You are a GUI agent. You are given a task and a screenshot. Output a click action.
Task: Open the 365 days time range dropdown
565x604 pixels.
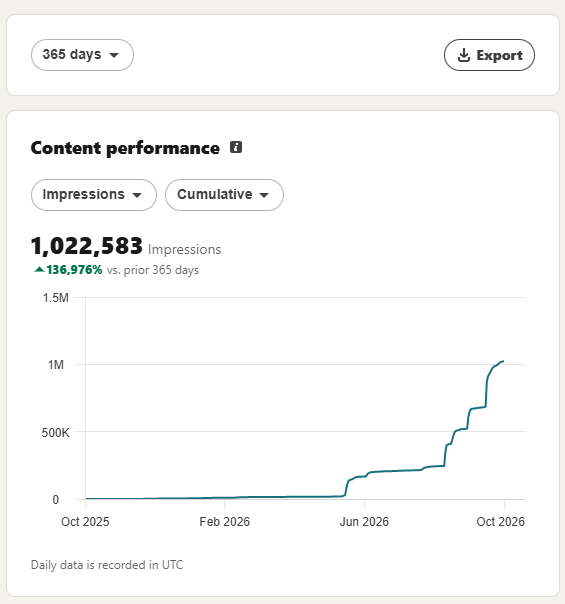(x=82, y=55)
